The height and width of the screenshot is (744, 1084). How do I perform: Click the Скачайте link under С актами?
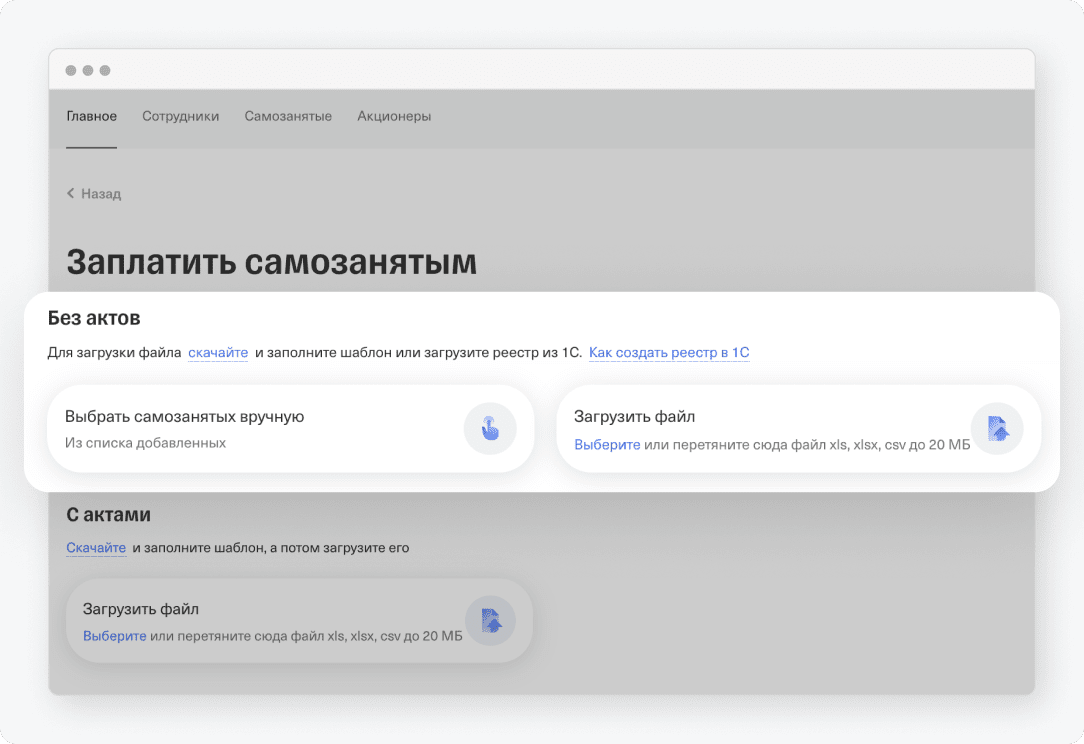[x=96, y=548]
